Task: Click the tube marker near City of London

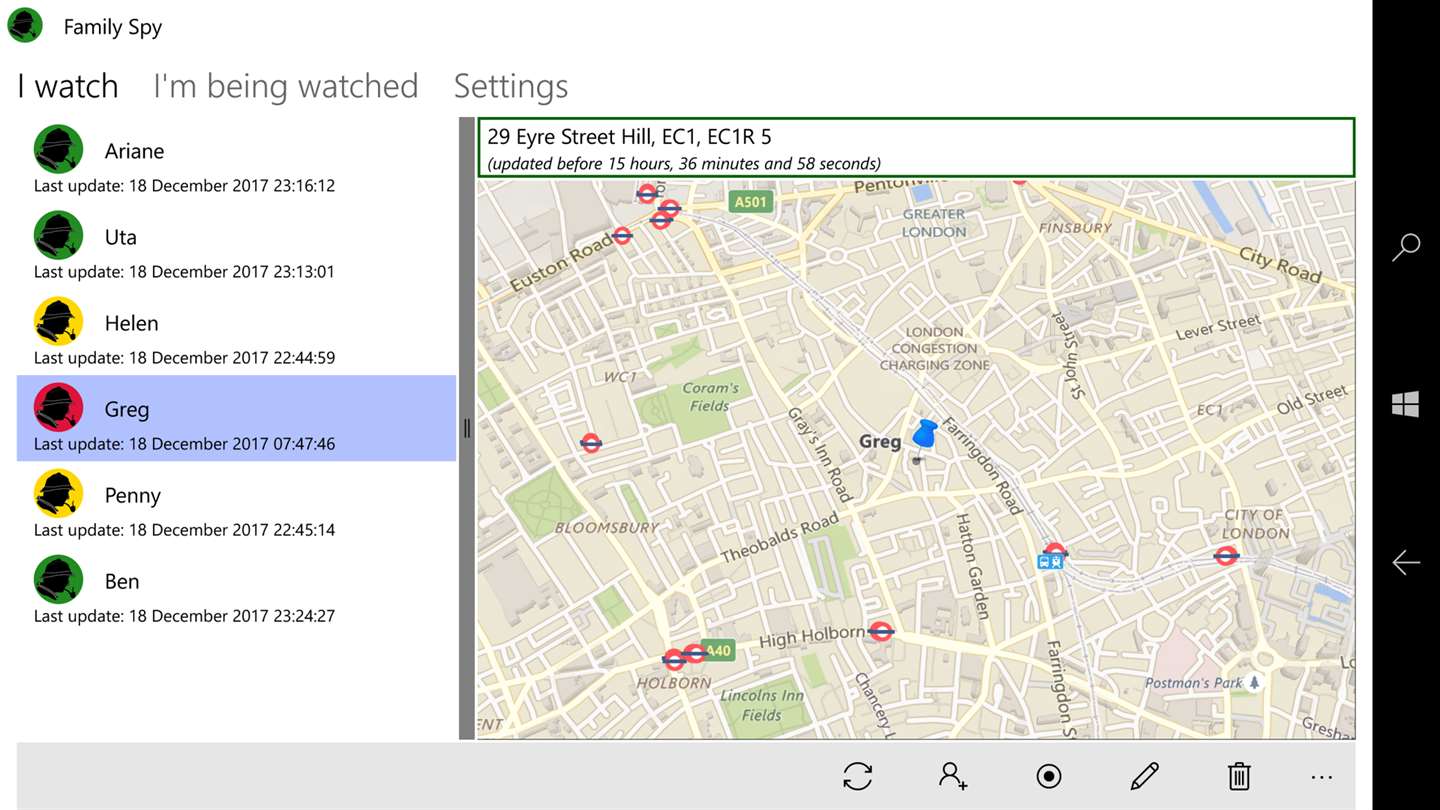Action: pos(1226,555)
